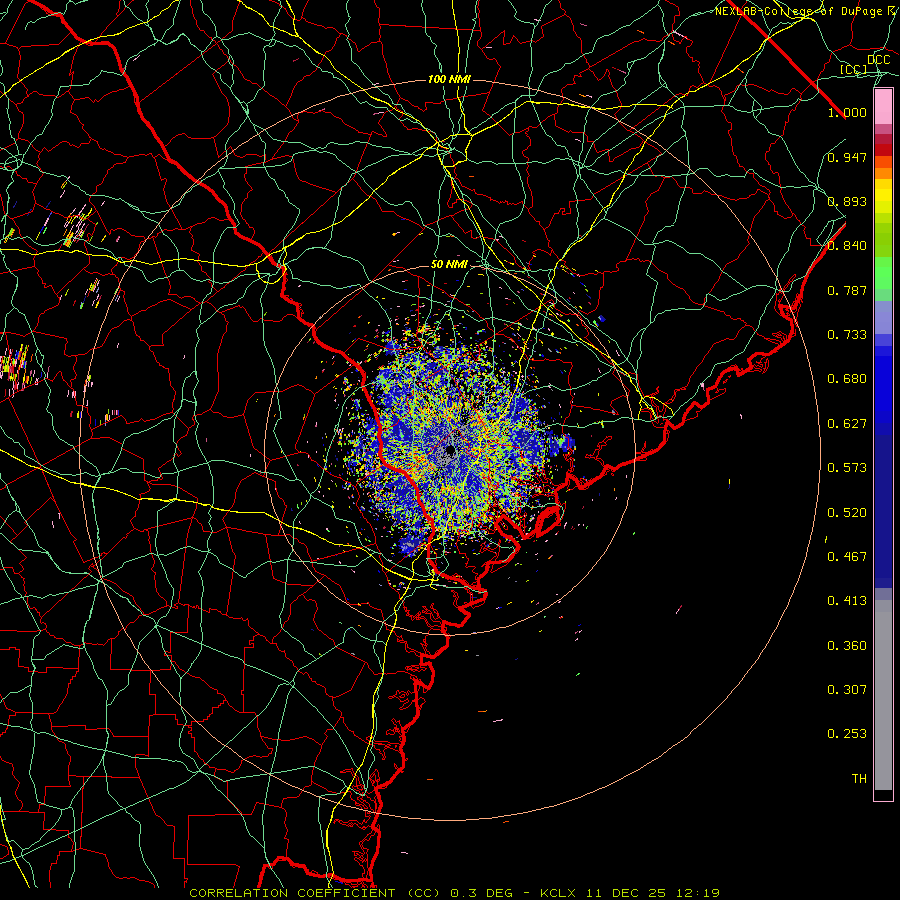Click the 50 NMI range ring label

[x=449, y=264]
